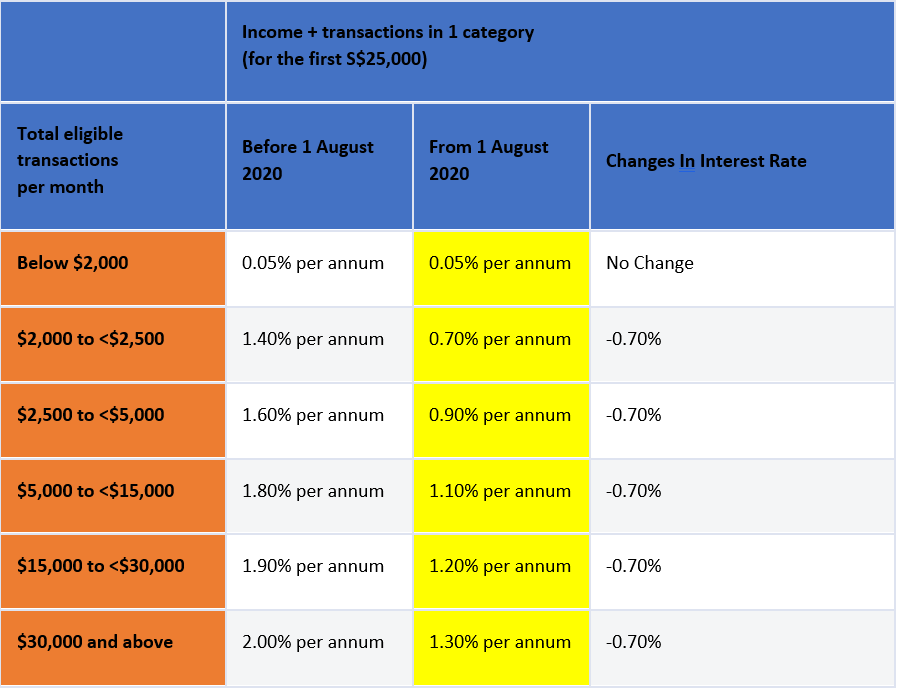Select the '$2,000 to <$2,500' row label

coord(91,339)
